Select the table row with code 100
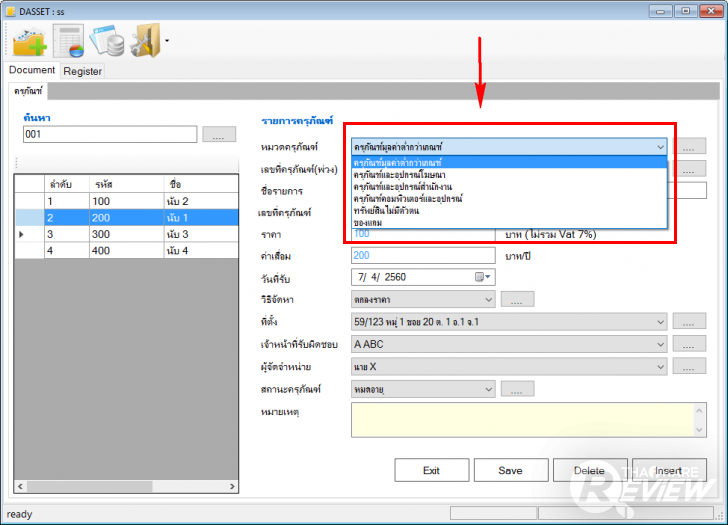Image resolution: width=728 pixels, height=525 pixels. coord(127,201)
